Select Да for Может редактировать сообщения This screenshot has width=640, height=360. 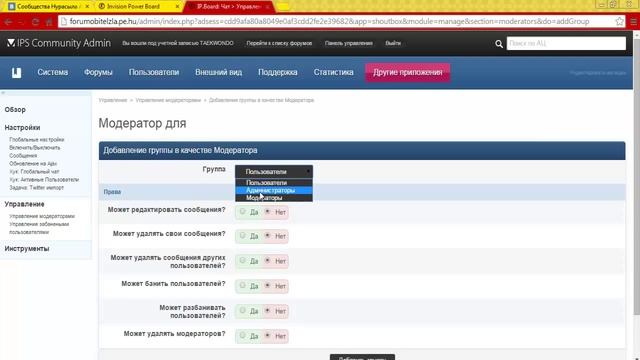tap(243, 211)
